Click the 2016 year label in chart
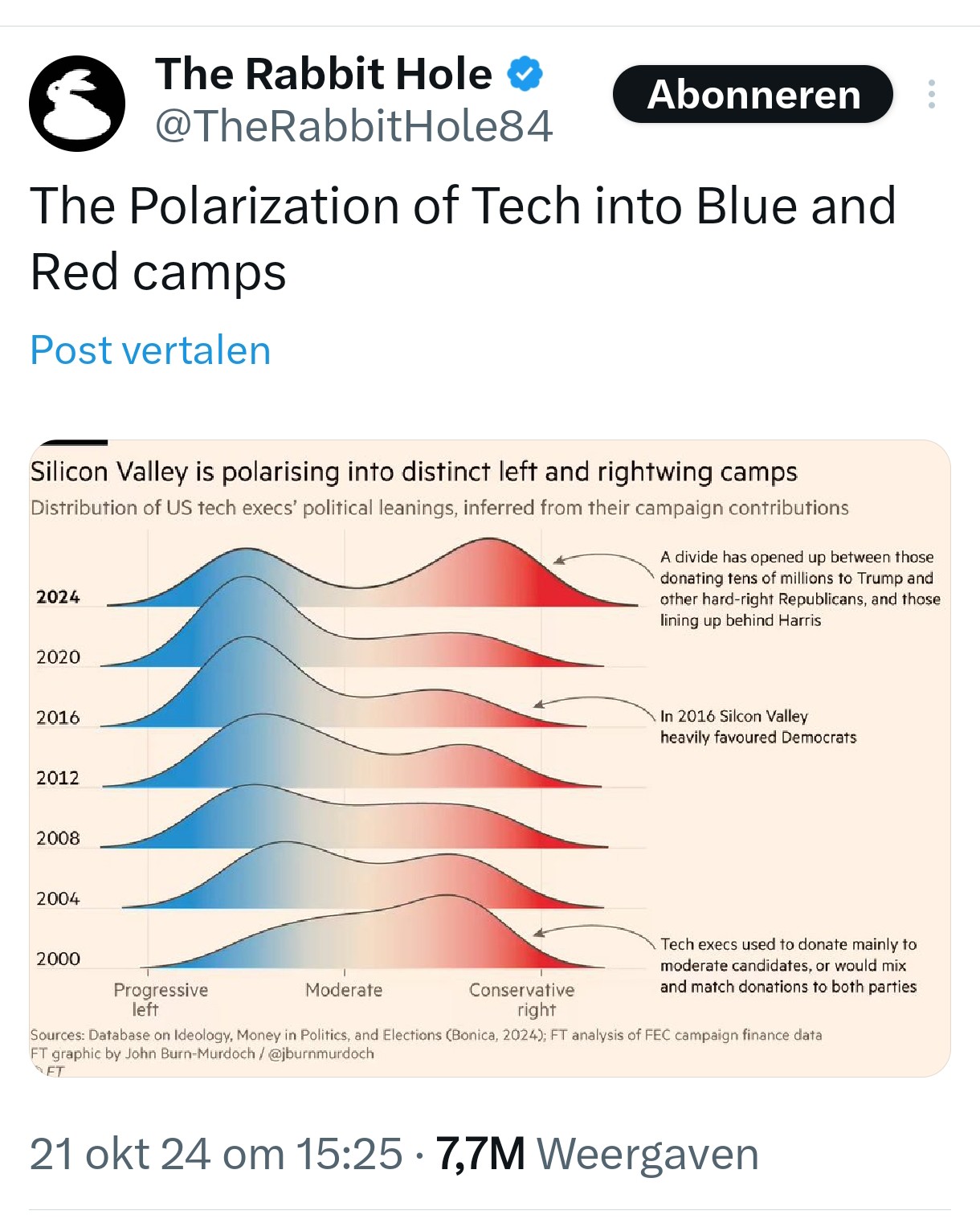 (58, 718)
